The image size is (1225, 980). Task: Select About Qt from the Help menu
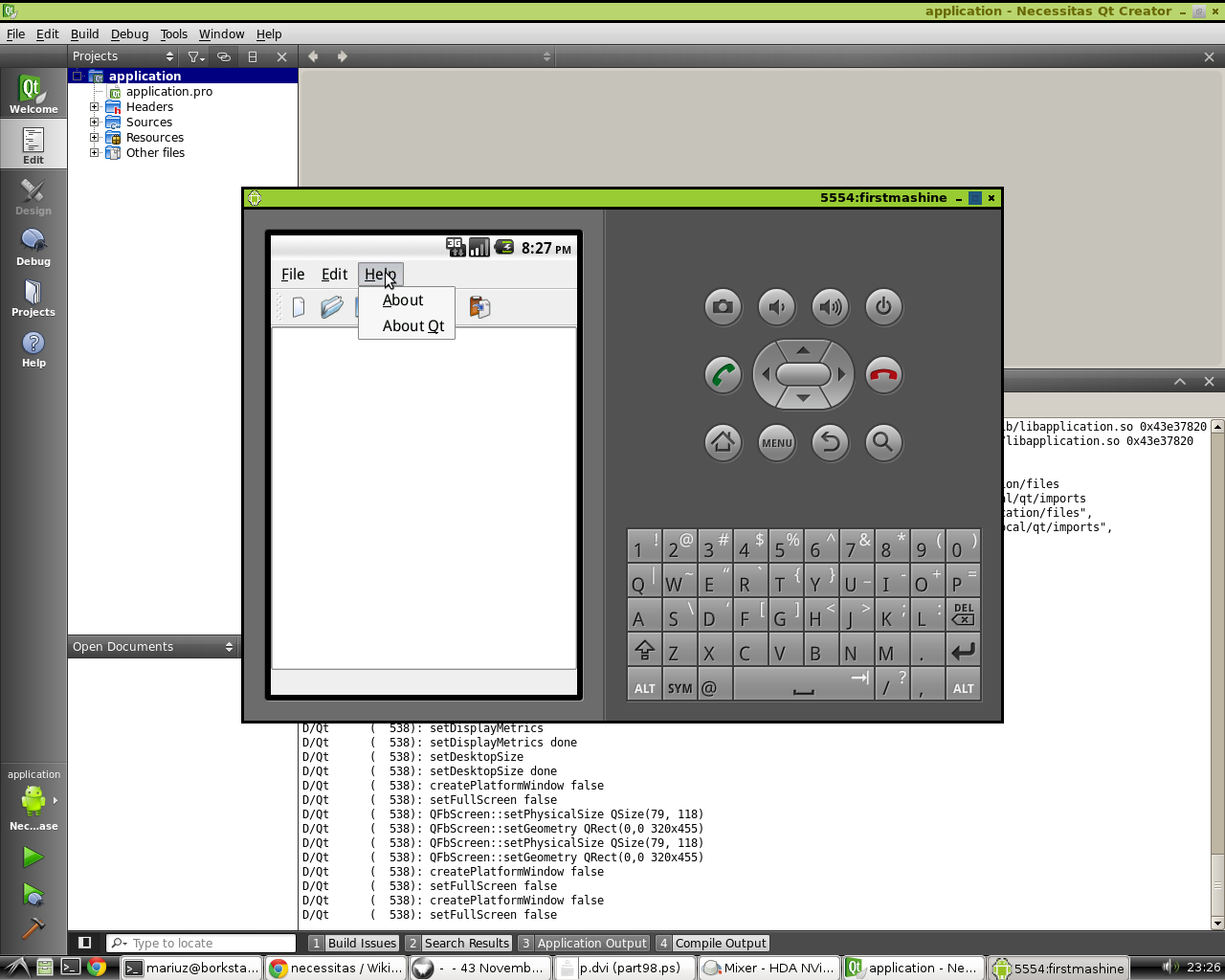(x=411, y=325)
